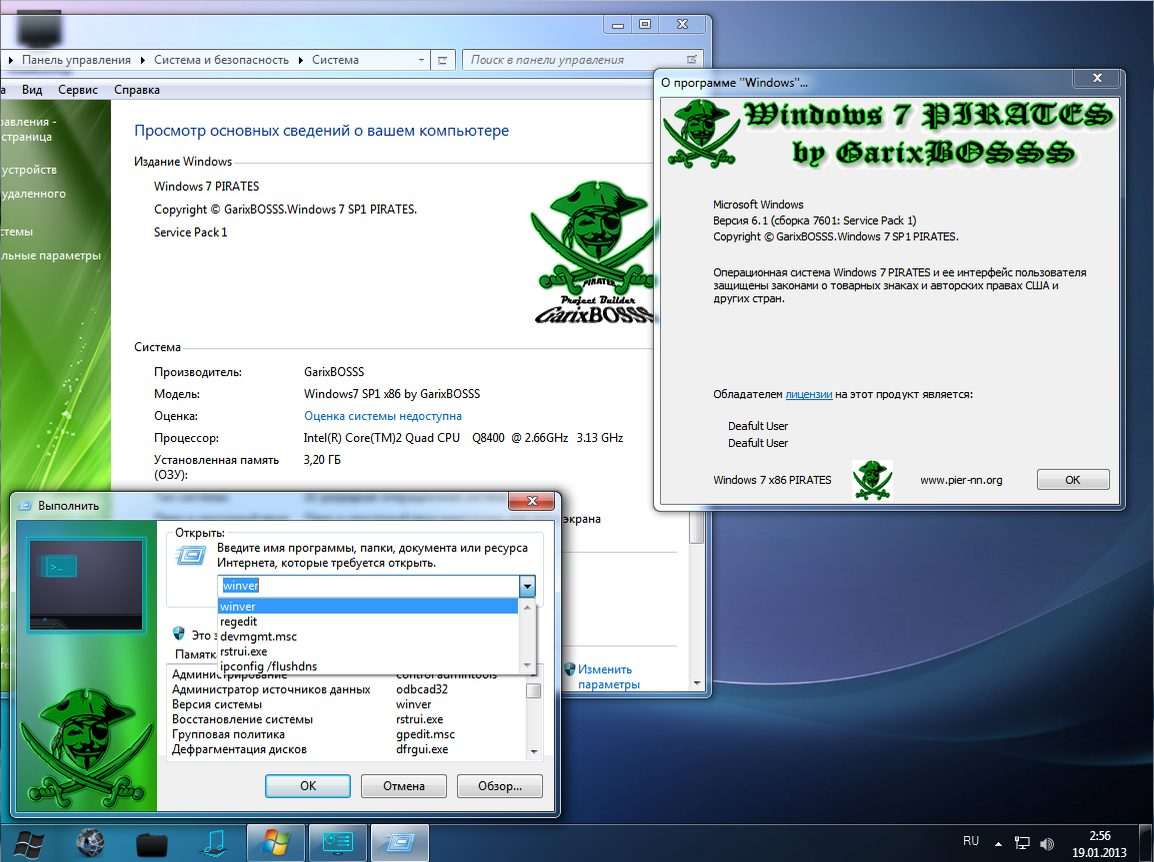Screen dimensions: 1154x862
Task: Click the Run icon beside Открыть text
Action: coord(191,555)
